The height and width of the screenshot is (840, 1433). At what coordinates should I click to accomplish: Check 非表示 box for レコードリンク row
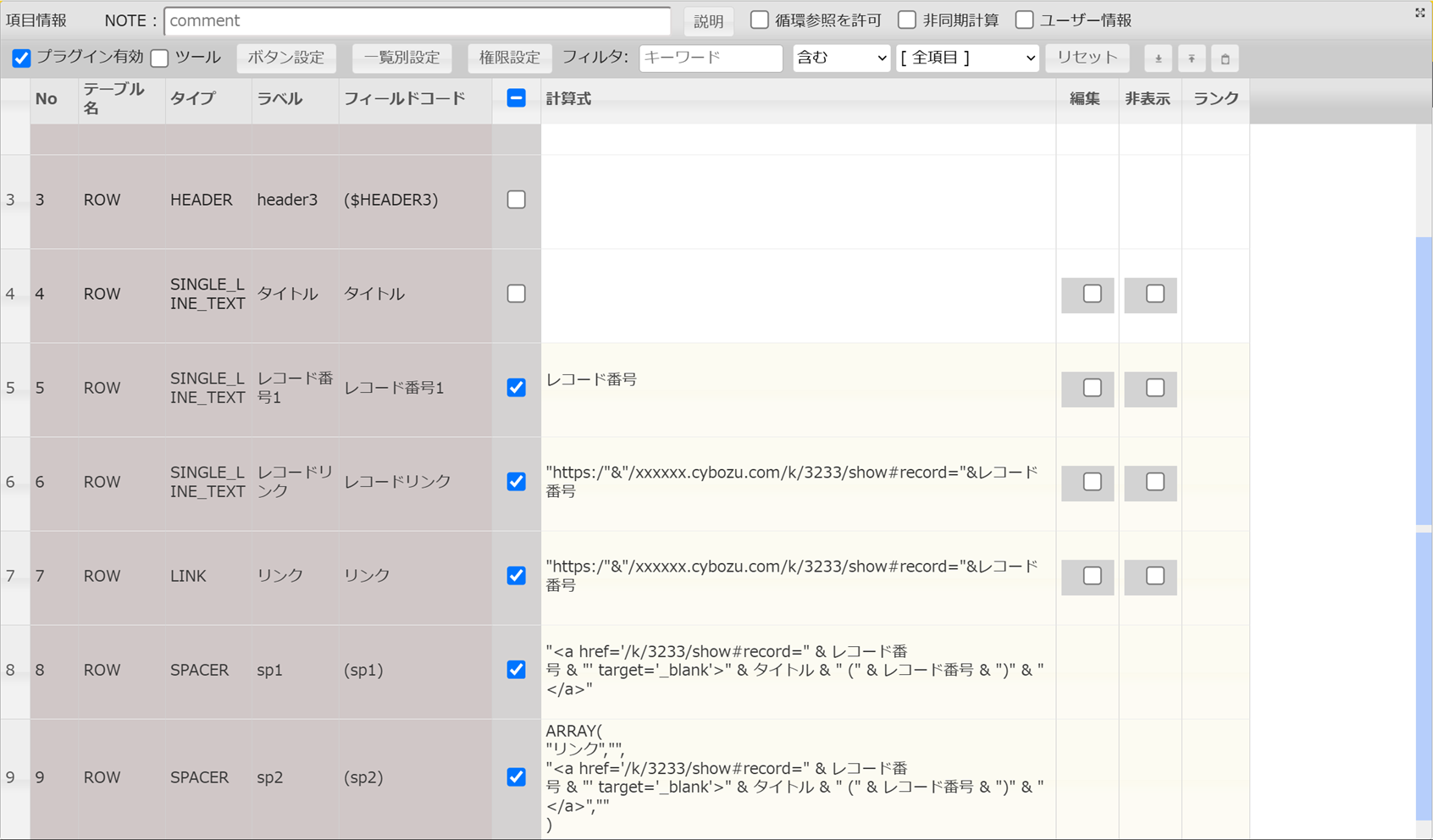(x=1155, y=482)
